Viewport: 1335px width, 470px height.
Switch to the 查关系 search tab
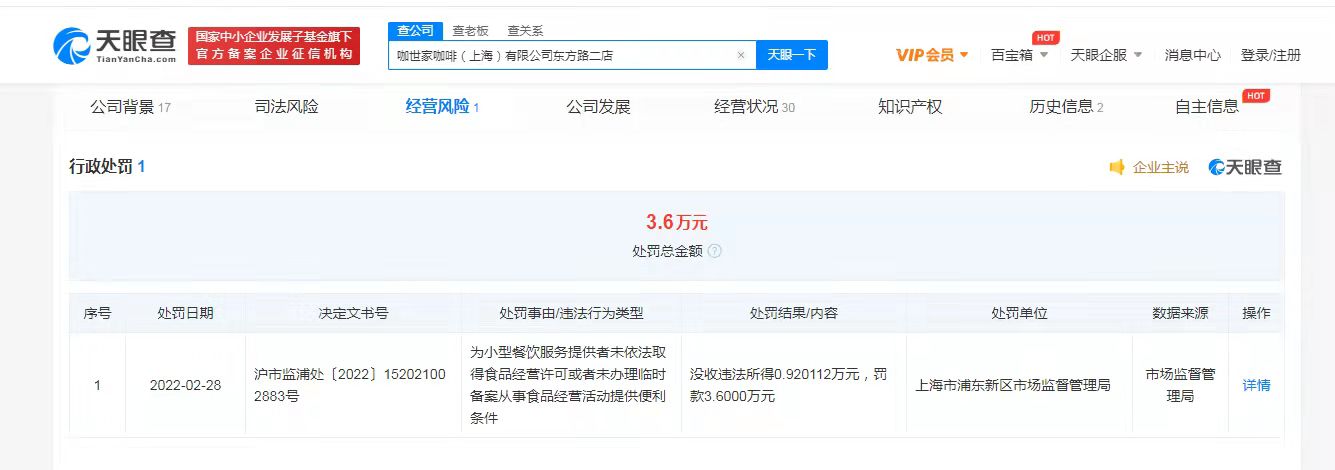click(x=525, y=31)
